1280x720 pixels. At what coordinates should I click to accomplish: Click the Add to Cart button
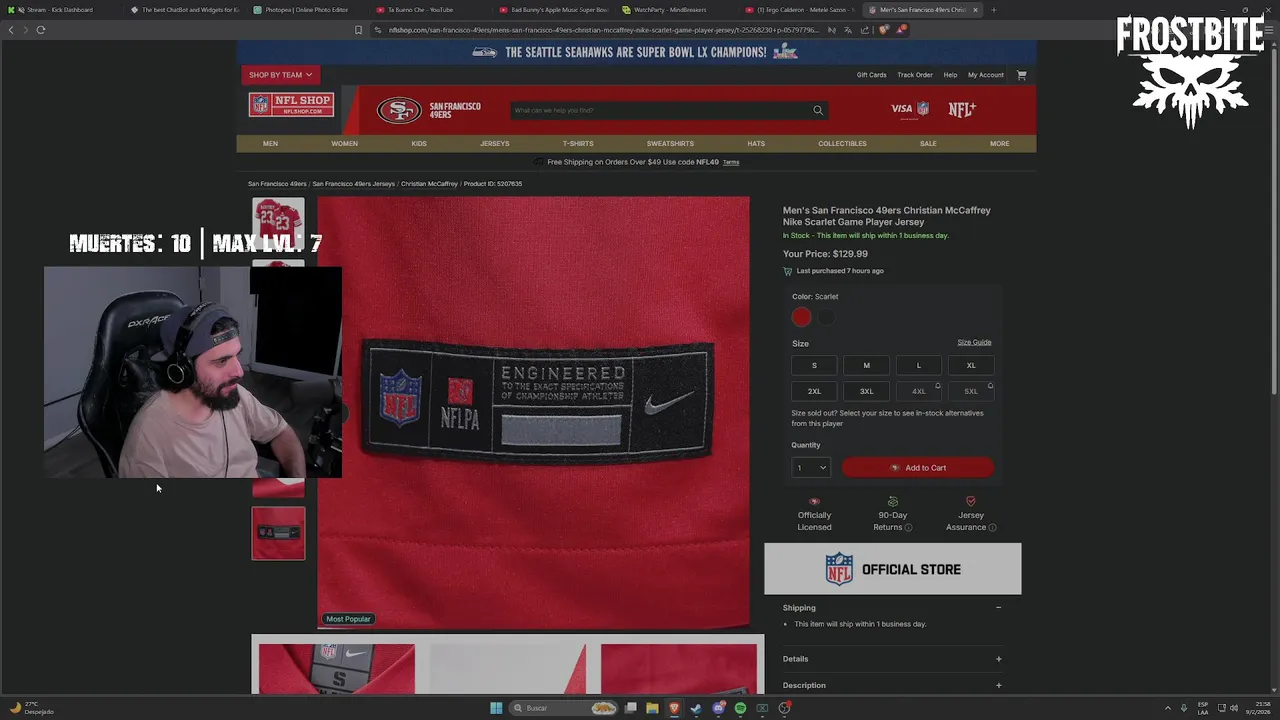point(918,468)
